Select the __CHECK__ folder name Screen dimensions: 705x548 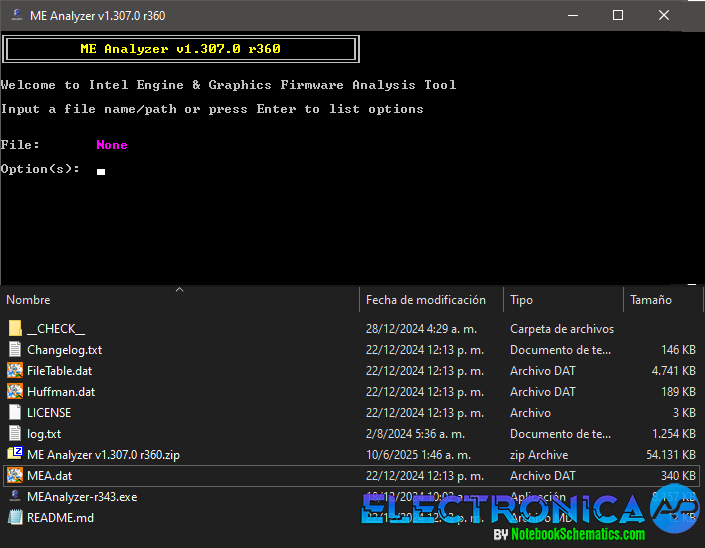tap(56, 329)
